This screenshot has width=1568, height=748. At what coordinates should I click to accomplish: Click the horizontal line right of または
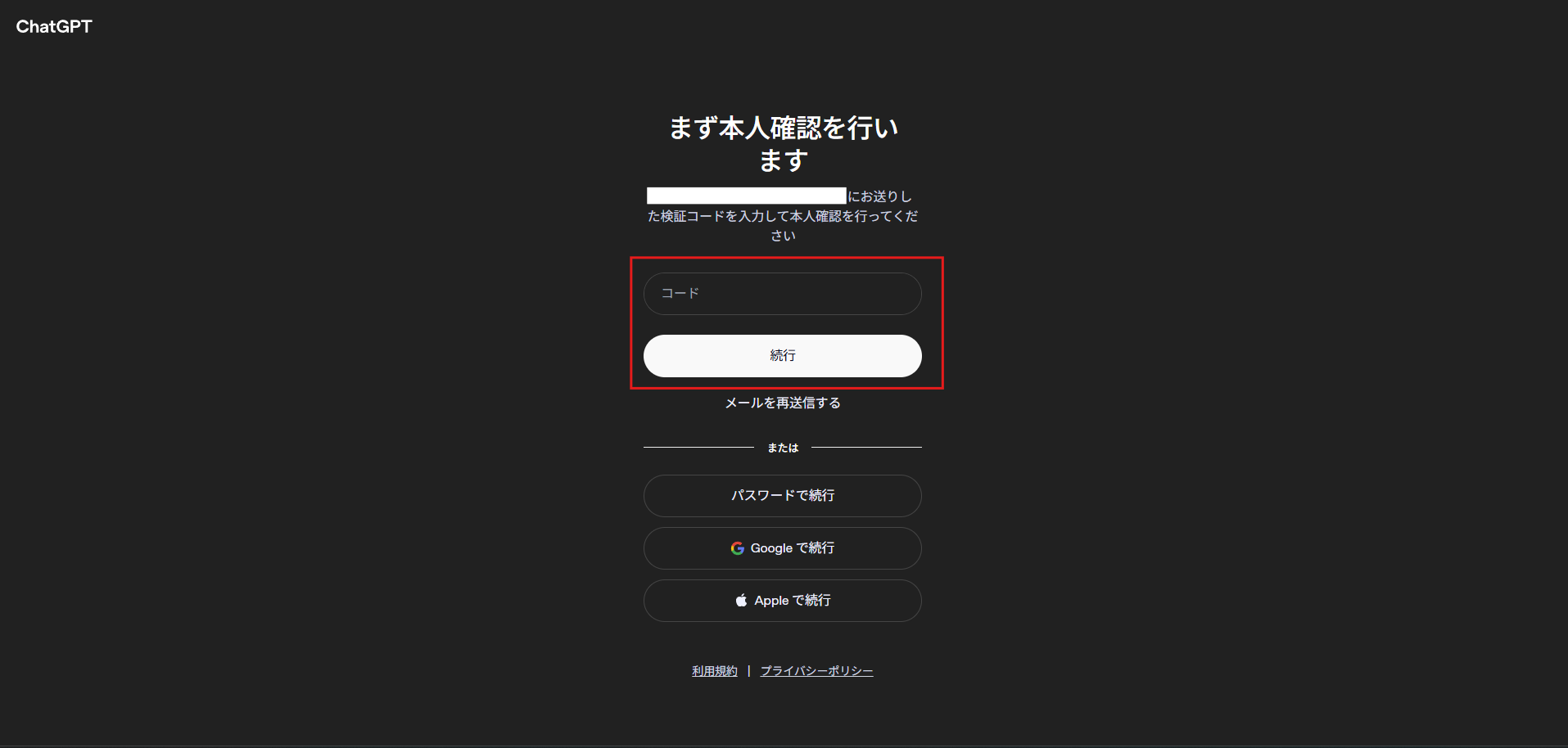(866, 448)
